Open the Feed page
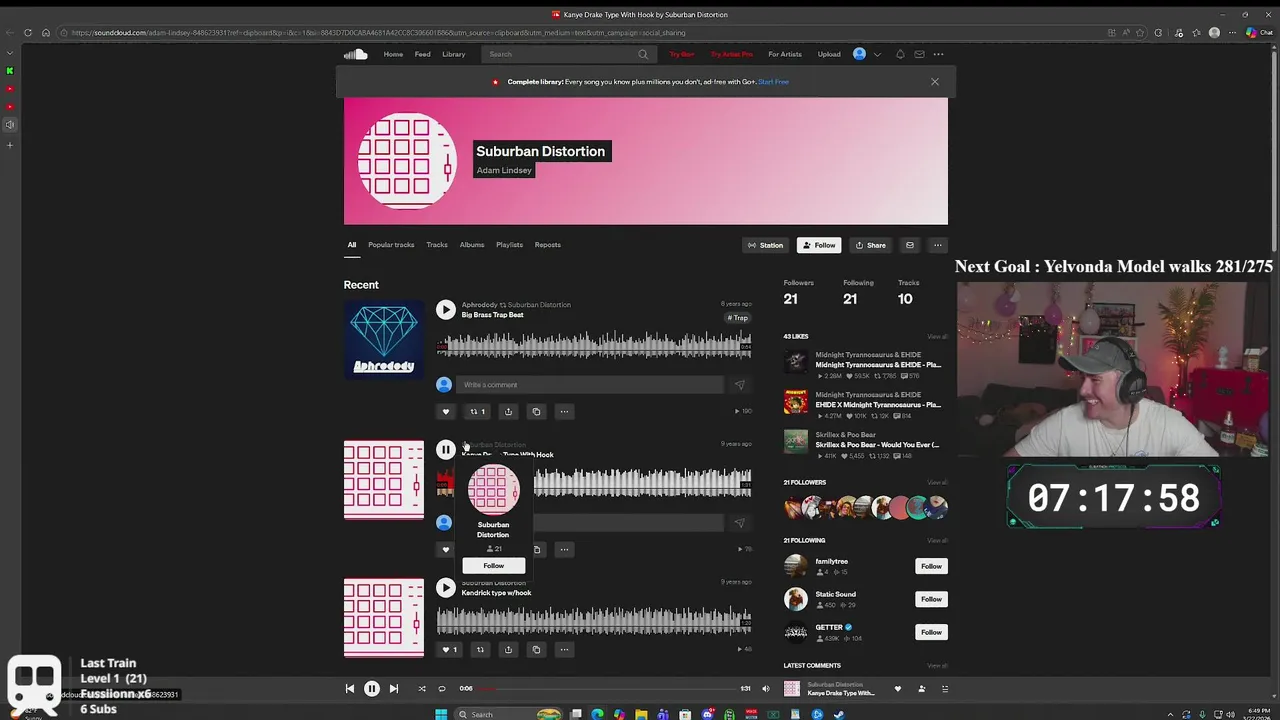This screenshot has height=720, width=1280. (423, 54)
